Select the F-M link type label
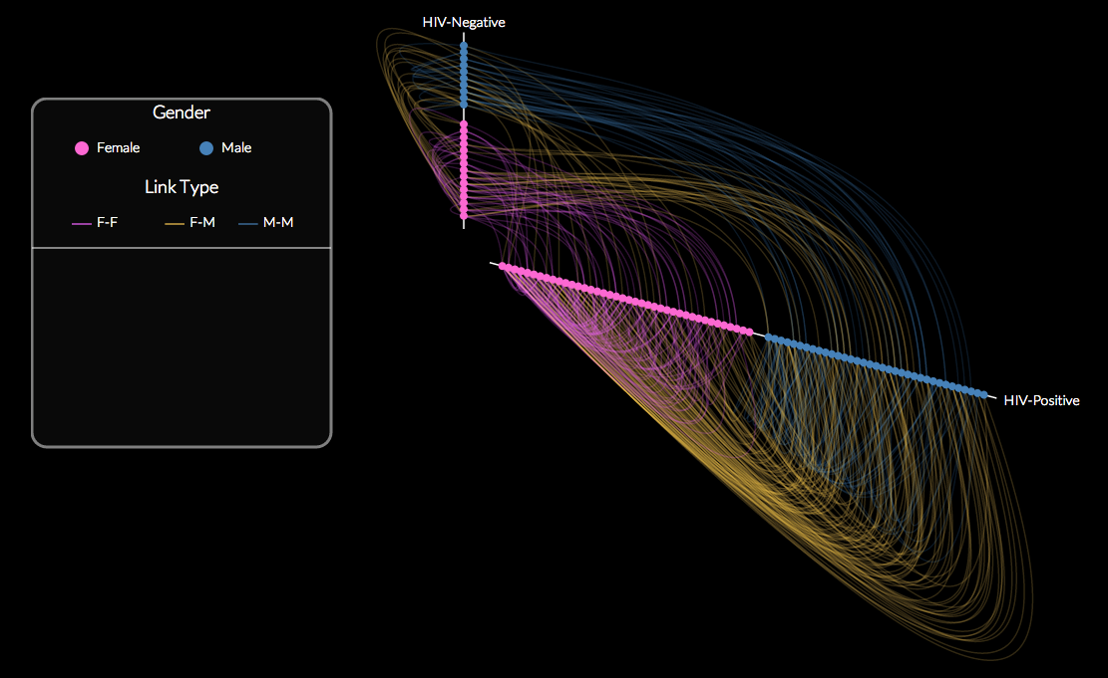Viewport: 1108px width, 678px height. point(202,223)
